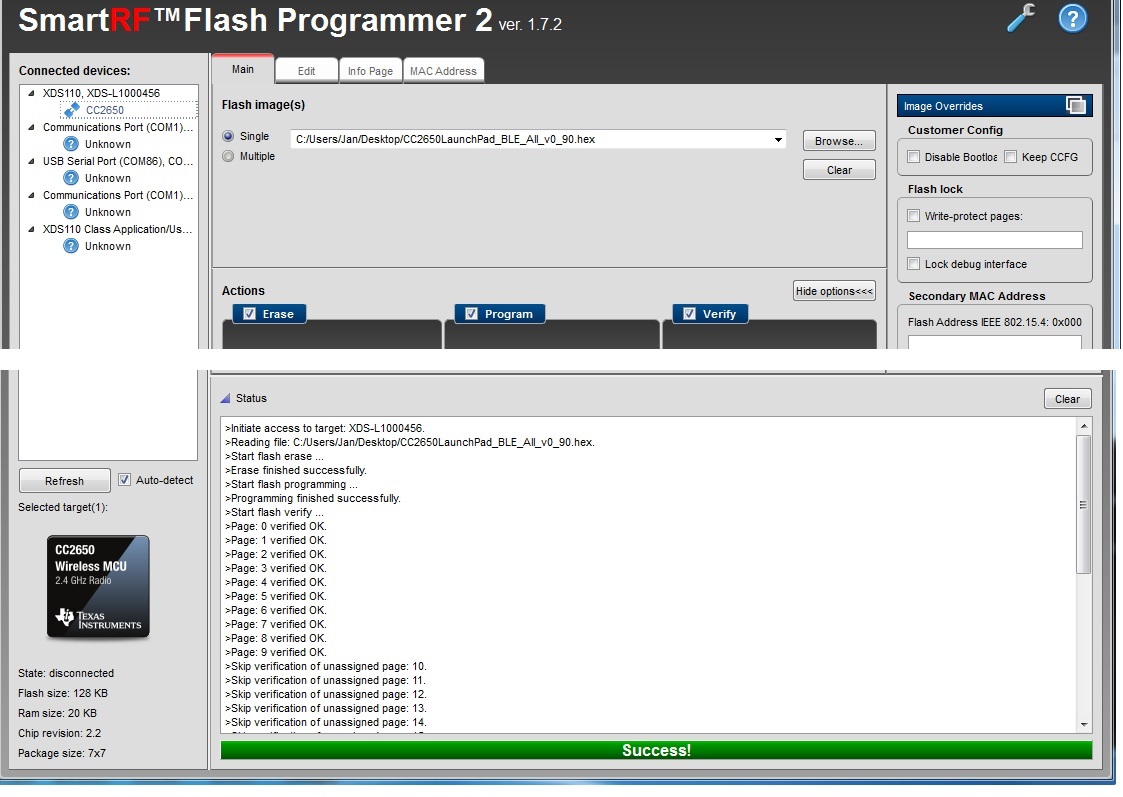The image size is (1123, 797).
Task: Click 'Start flash verify ...' log line
Action: click(274, 513)
